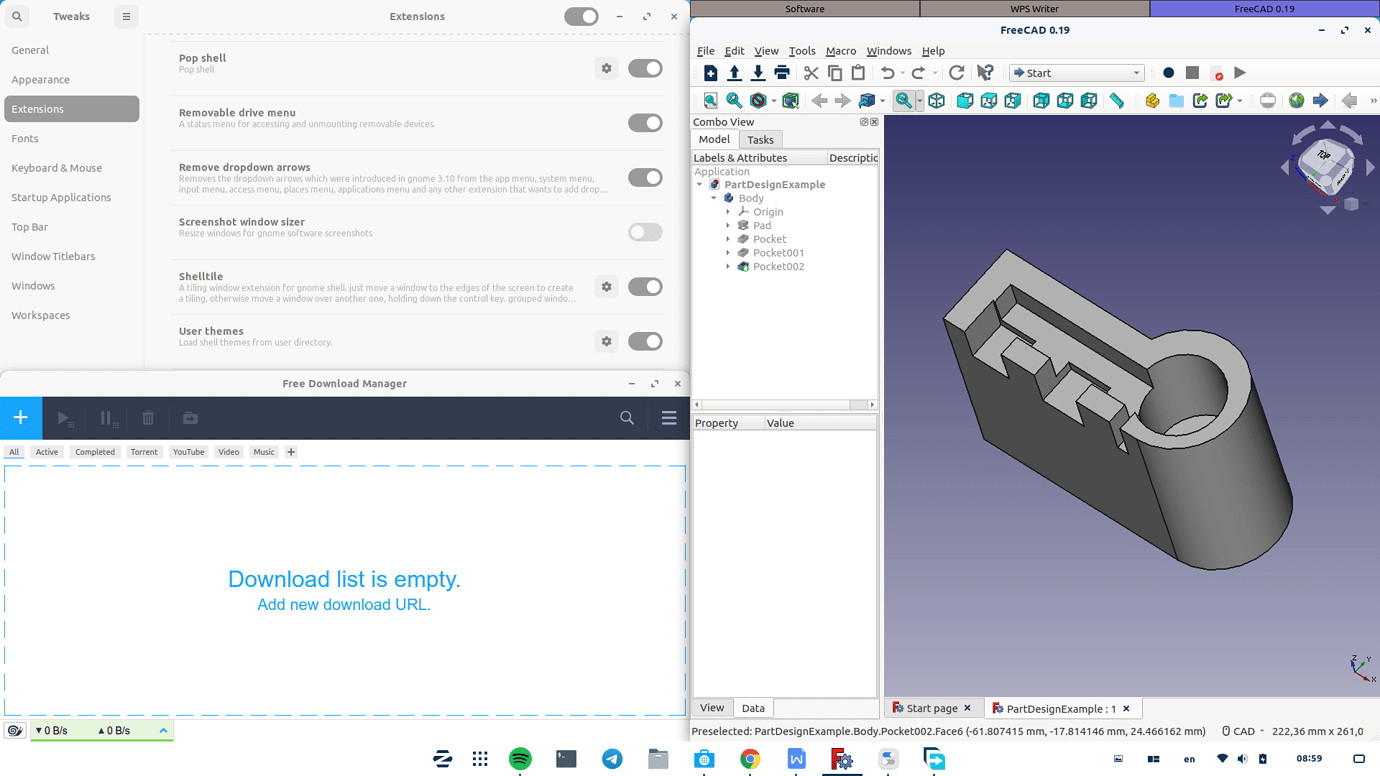
Task: Open Free Download Manager hamburger menu
Action: coord(669,418)
